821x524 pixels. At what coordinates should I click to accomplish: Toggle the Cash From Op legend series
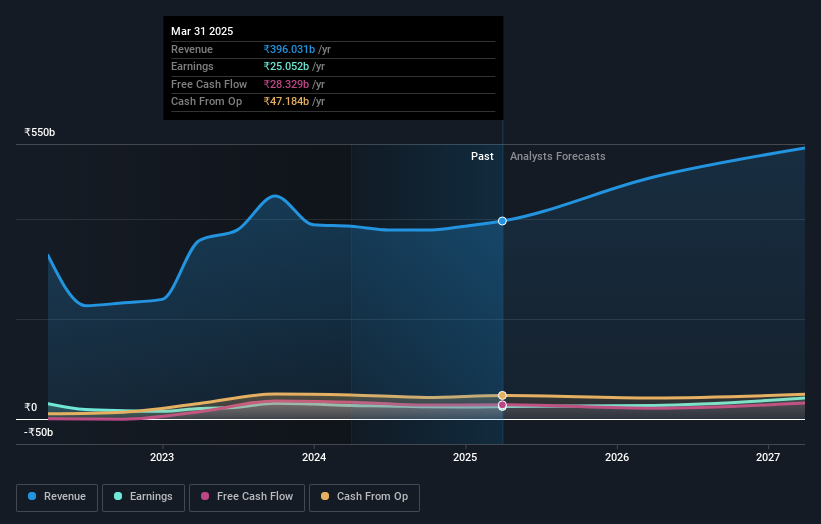click(x=364, y=497)
